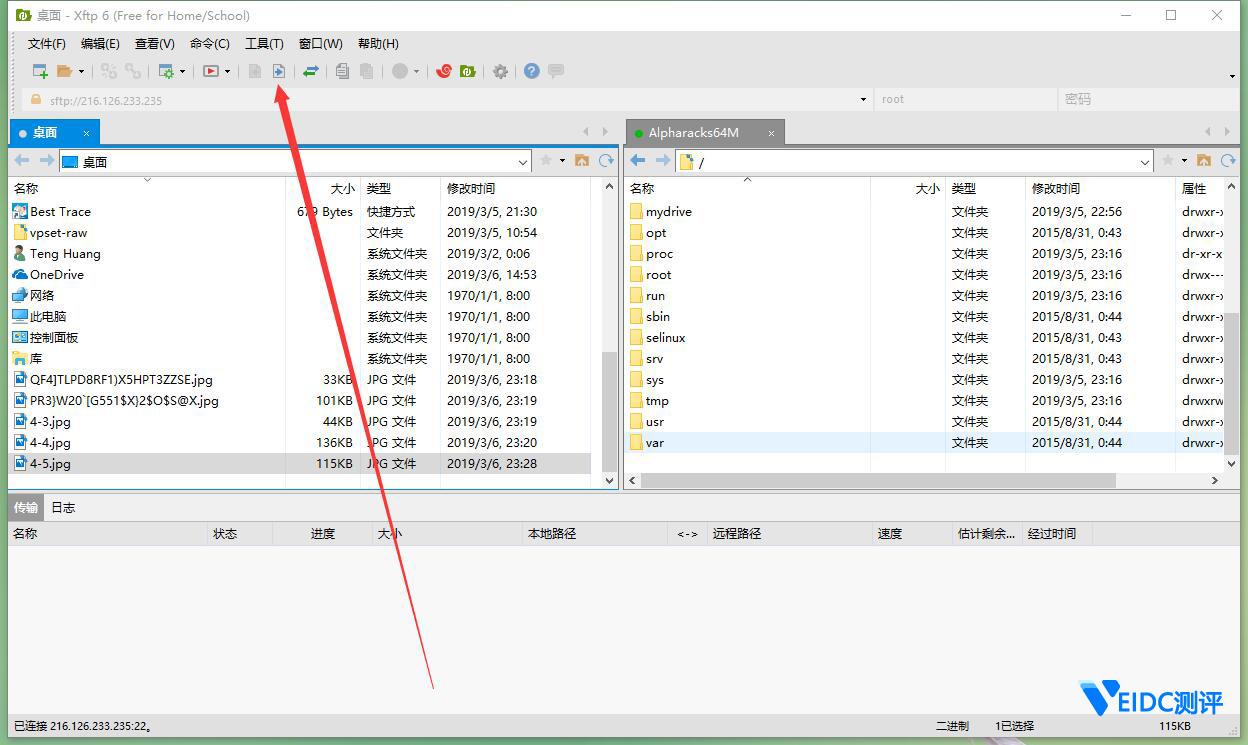Click the swap panes double-arrow toolbar icon
Image resolution: width=1248 pixels, height=745 pixels.
pyautogui.click(x=311, y=71)
